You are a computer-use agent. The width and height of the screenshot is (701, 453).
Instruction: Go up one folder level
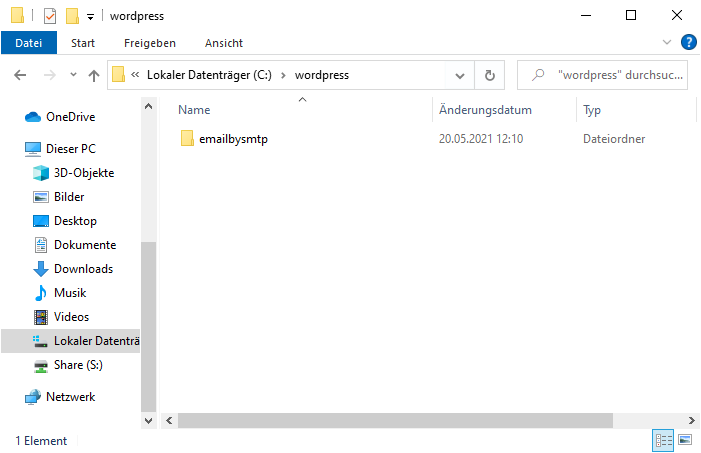(x=93, y=76)
